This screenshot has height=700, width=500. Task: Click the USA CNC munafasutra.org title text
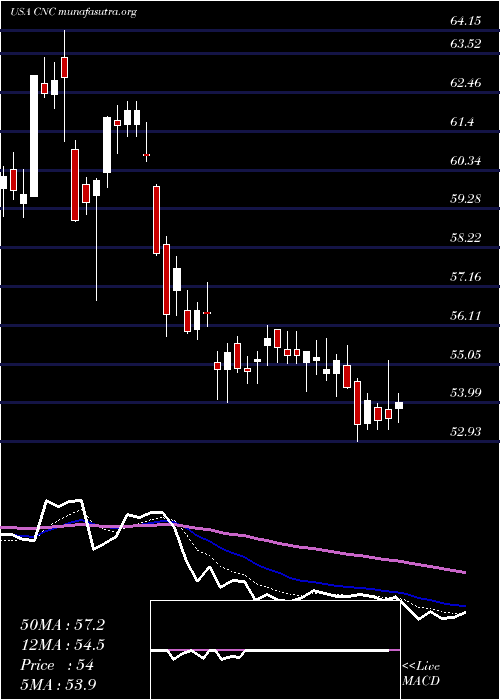coord(73,12)
